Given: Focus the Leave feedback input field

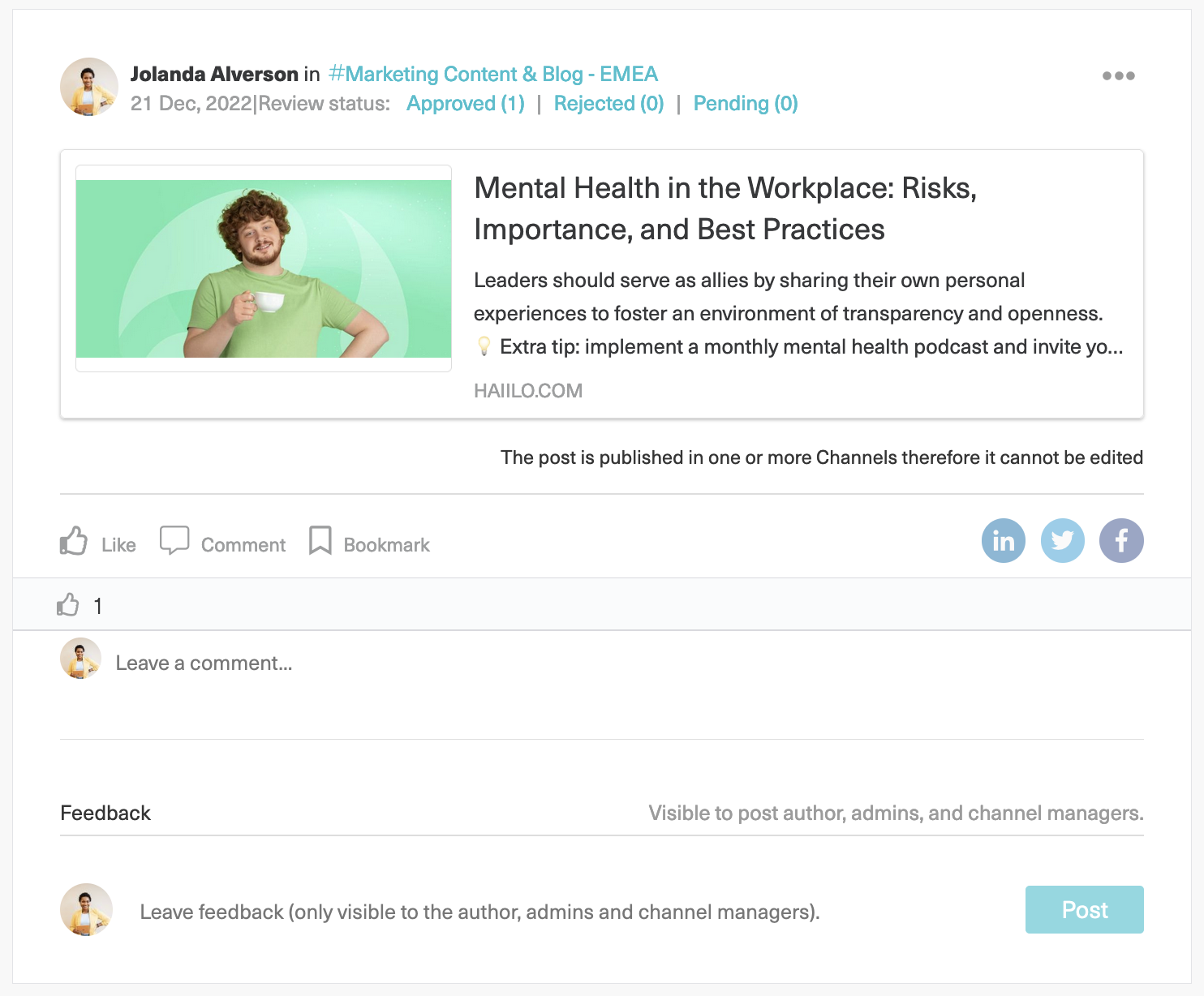Looking at the screenshot, I should 479,912.
